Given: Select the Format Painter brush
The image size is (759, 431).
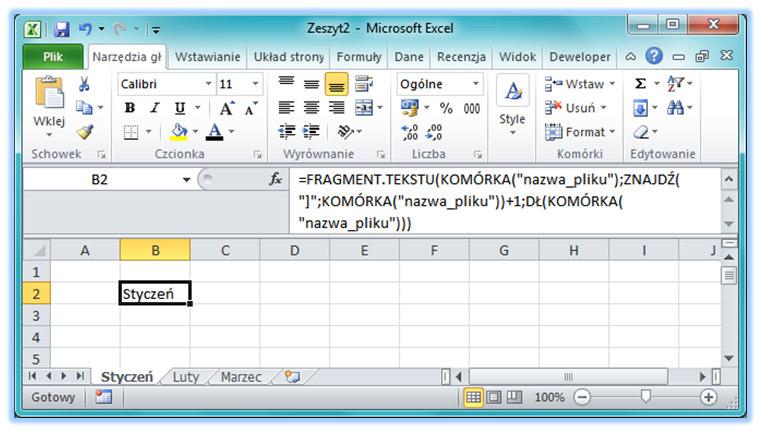Looking at the screenshot, I should tap(85, 132).
